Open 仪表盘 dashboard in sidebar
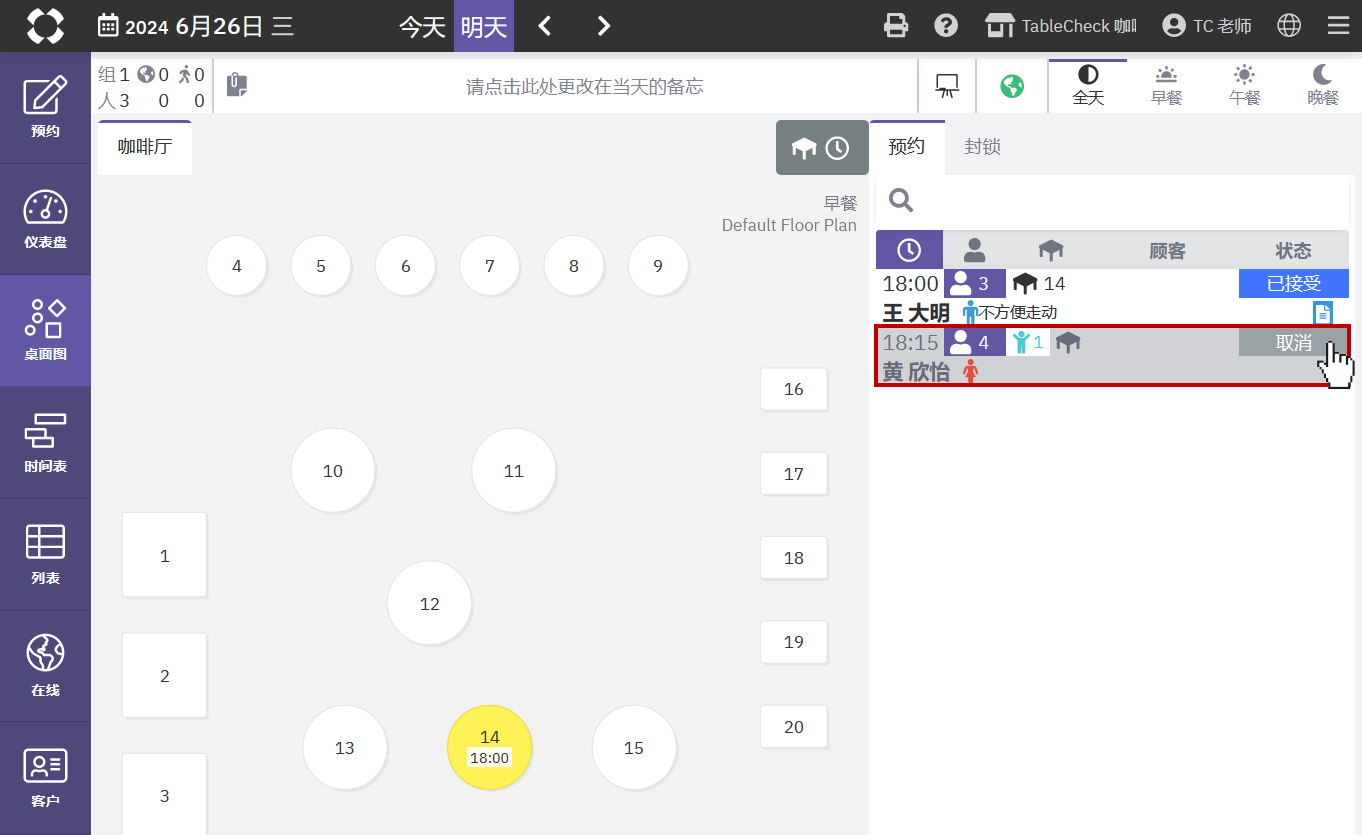 pyautogui.click(x=45, y=219)
